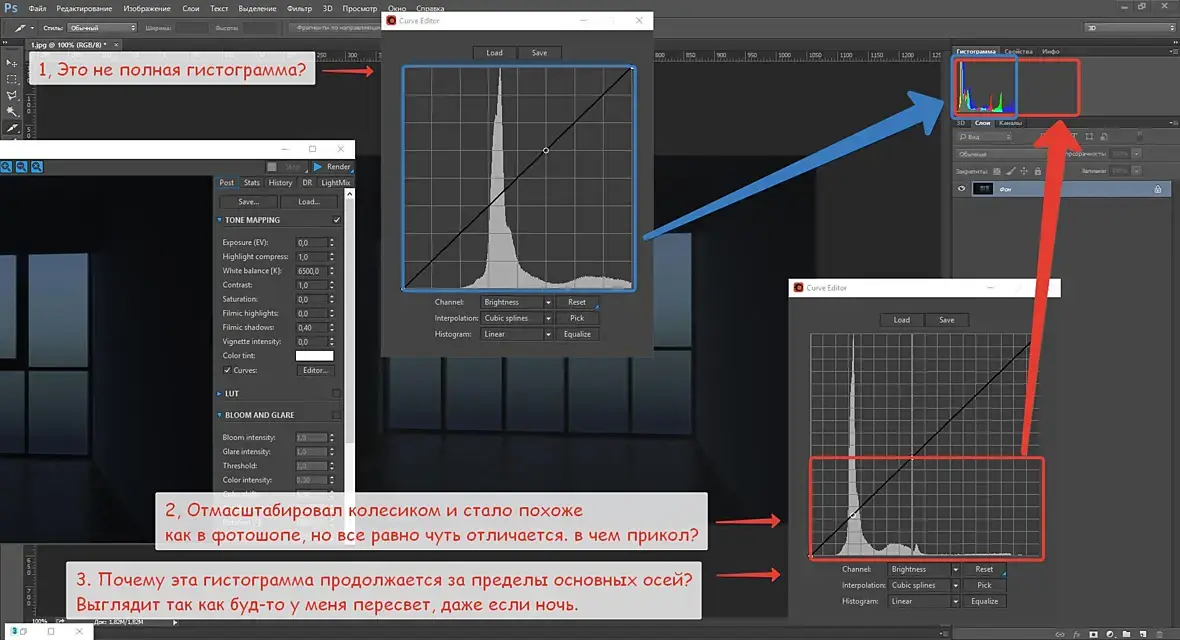
Task: Switch to the LightMix tab
Action: coord(336,182)
